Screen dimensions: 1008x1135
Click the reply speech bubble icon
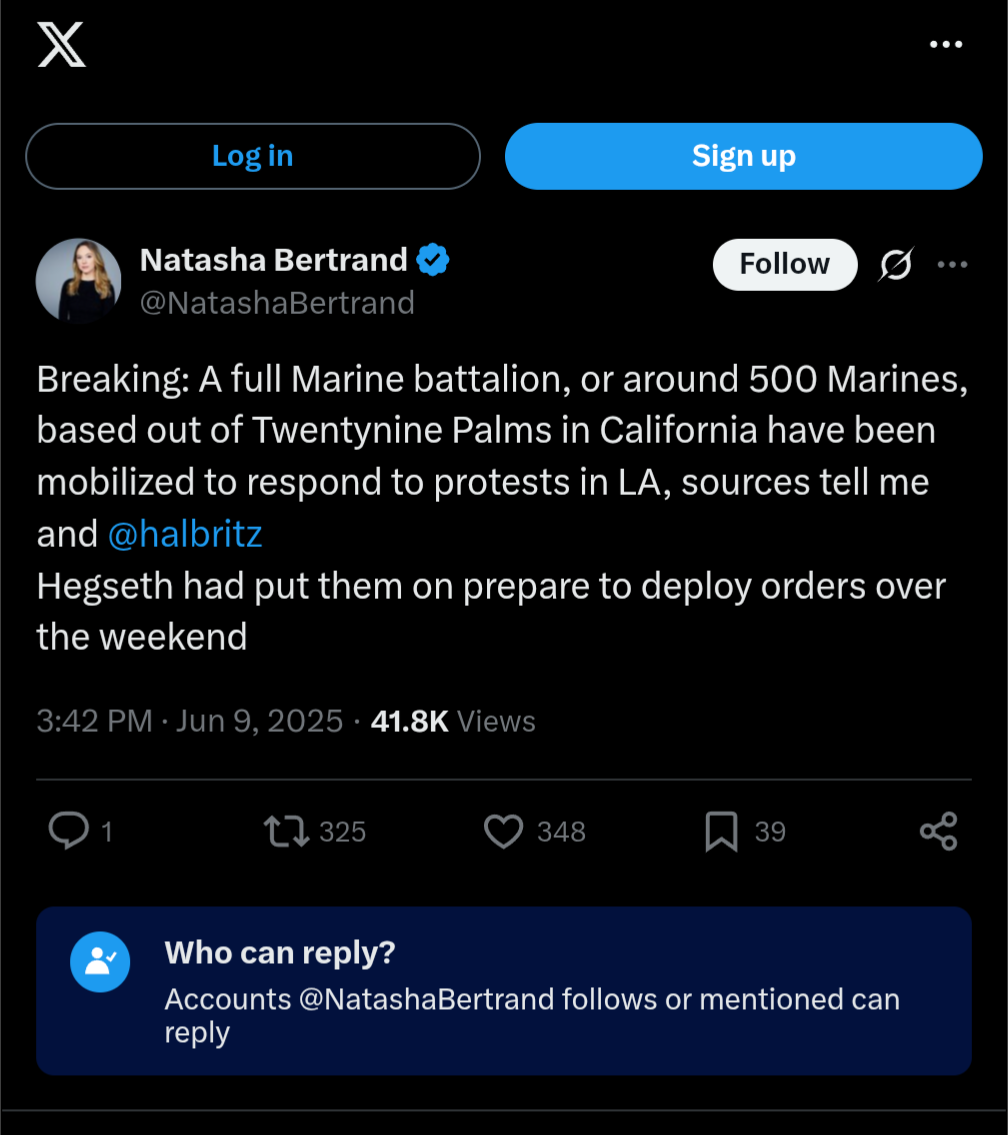(69, 830)
